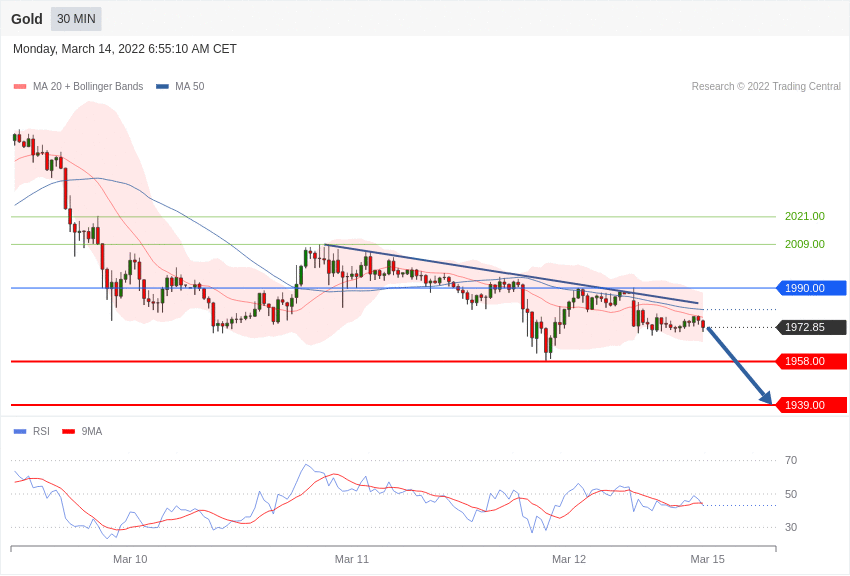Click the RSI axis value 70
The width and height of the screenshot is (850, 576).
(791, 461)
